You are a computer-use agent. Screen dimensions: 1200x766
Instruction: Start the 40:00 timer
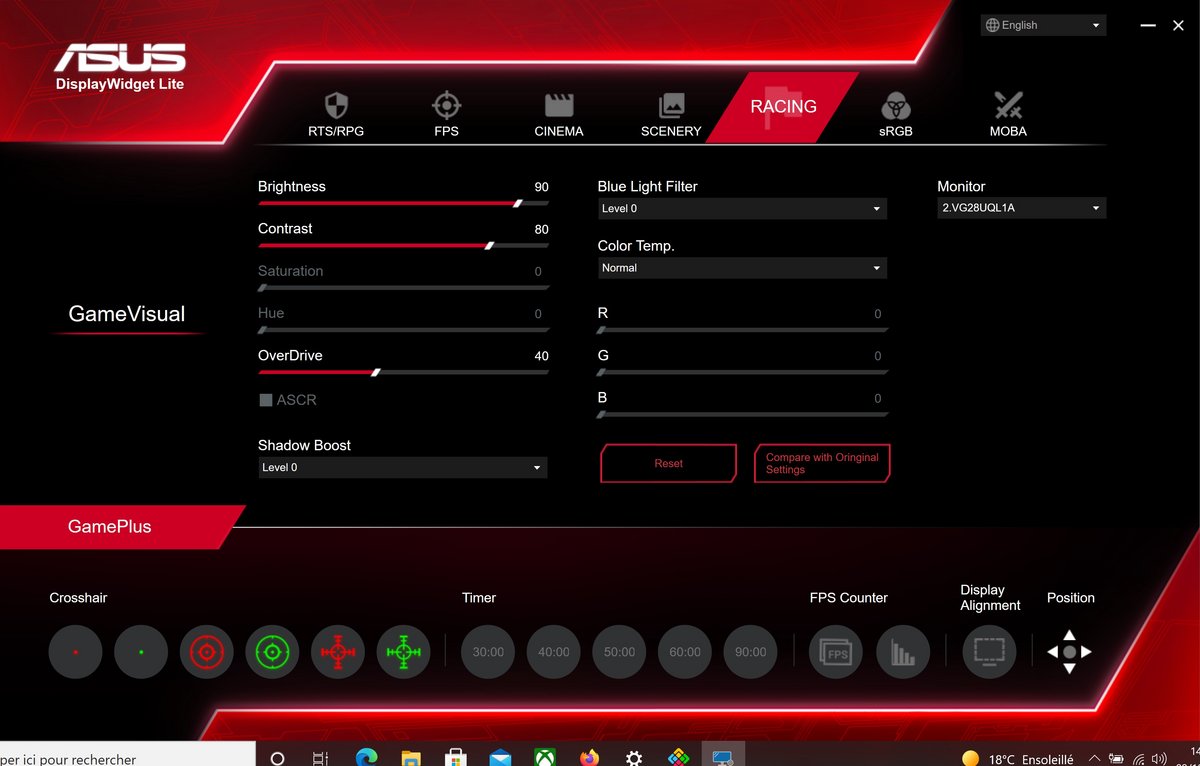point(554,652)
